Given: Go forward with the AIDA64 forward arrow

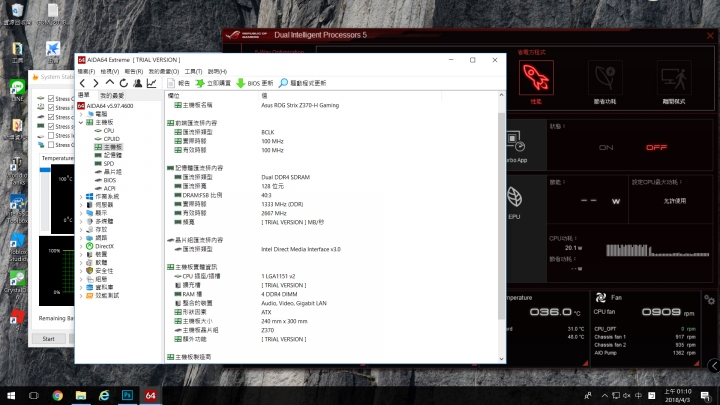Looking at the screenshot, I should point(96,83).
